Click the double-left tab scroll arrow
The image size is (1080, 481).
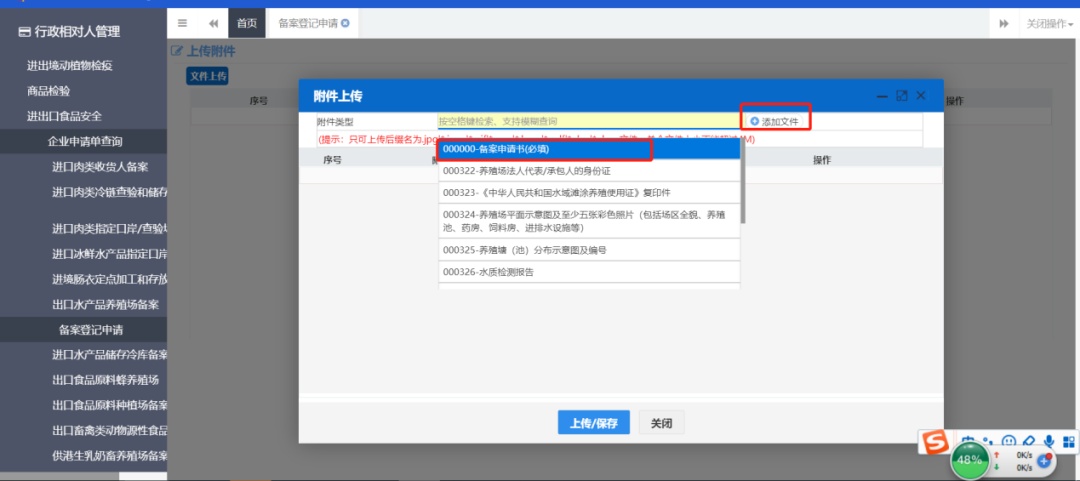214,23
